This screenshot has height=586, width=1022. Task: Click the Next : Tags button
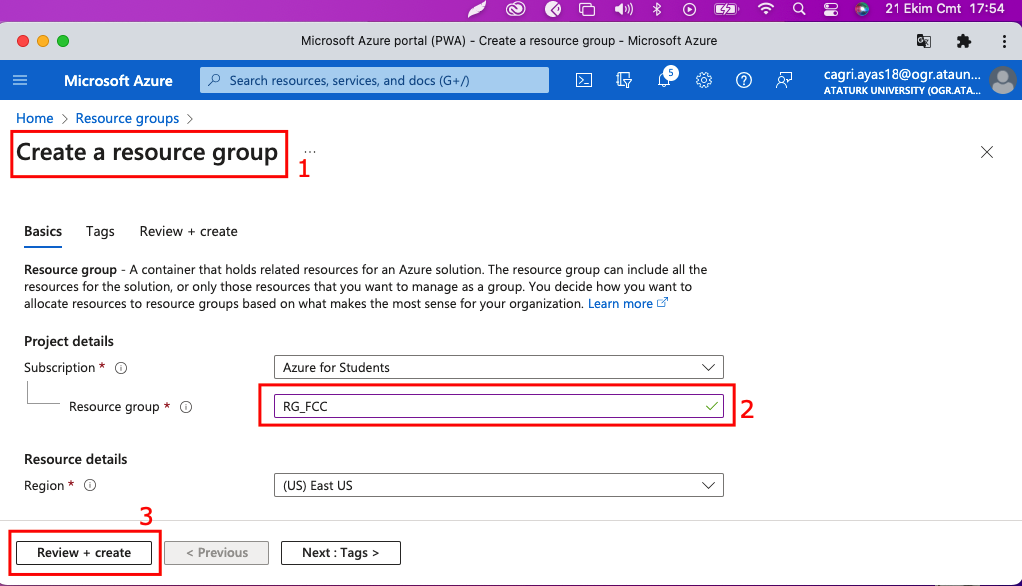[340, 553]
